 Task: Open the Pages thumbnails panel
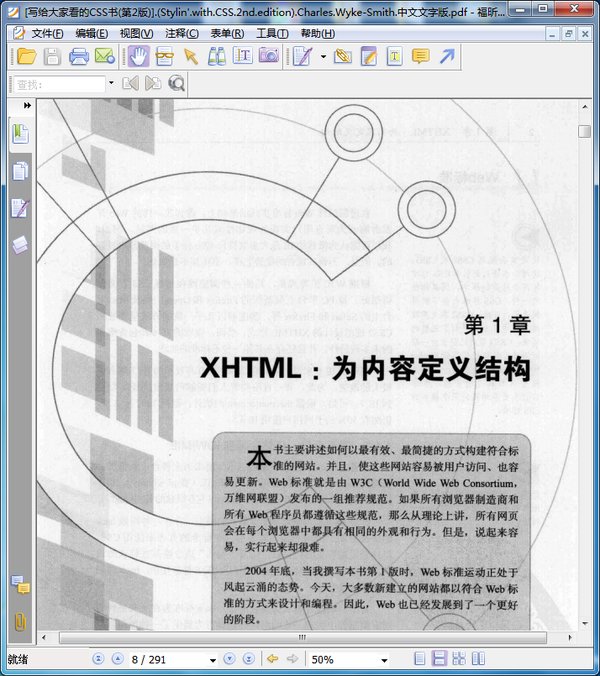pos(20,171)
